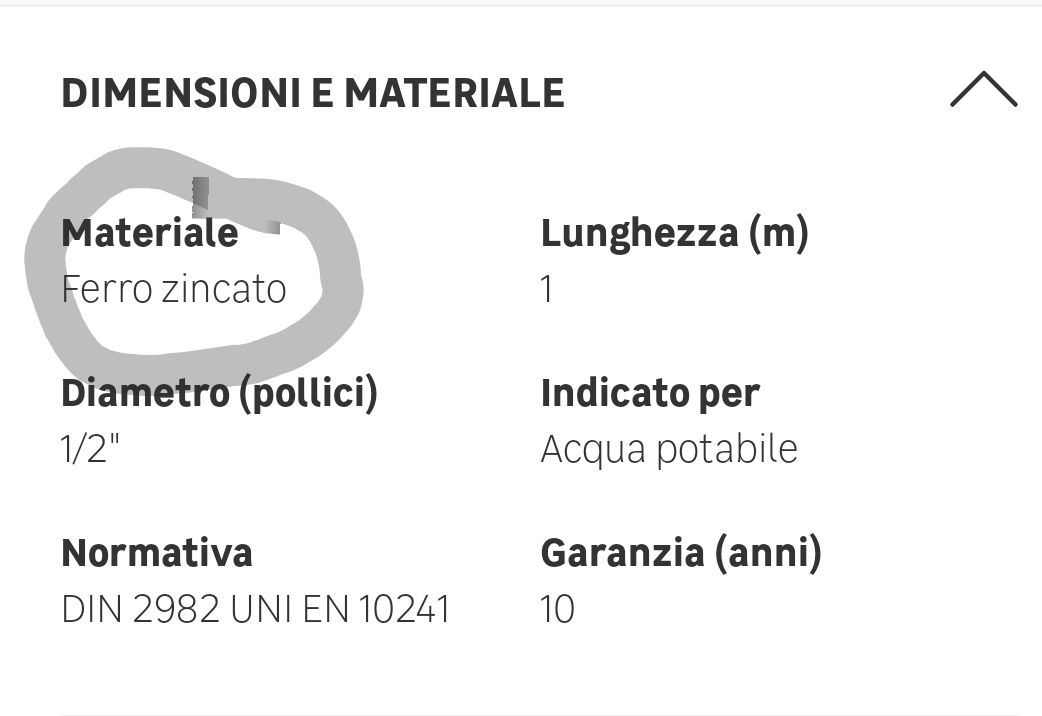
Task: Select the Indicato per label
Action: coord(650,394)
